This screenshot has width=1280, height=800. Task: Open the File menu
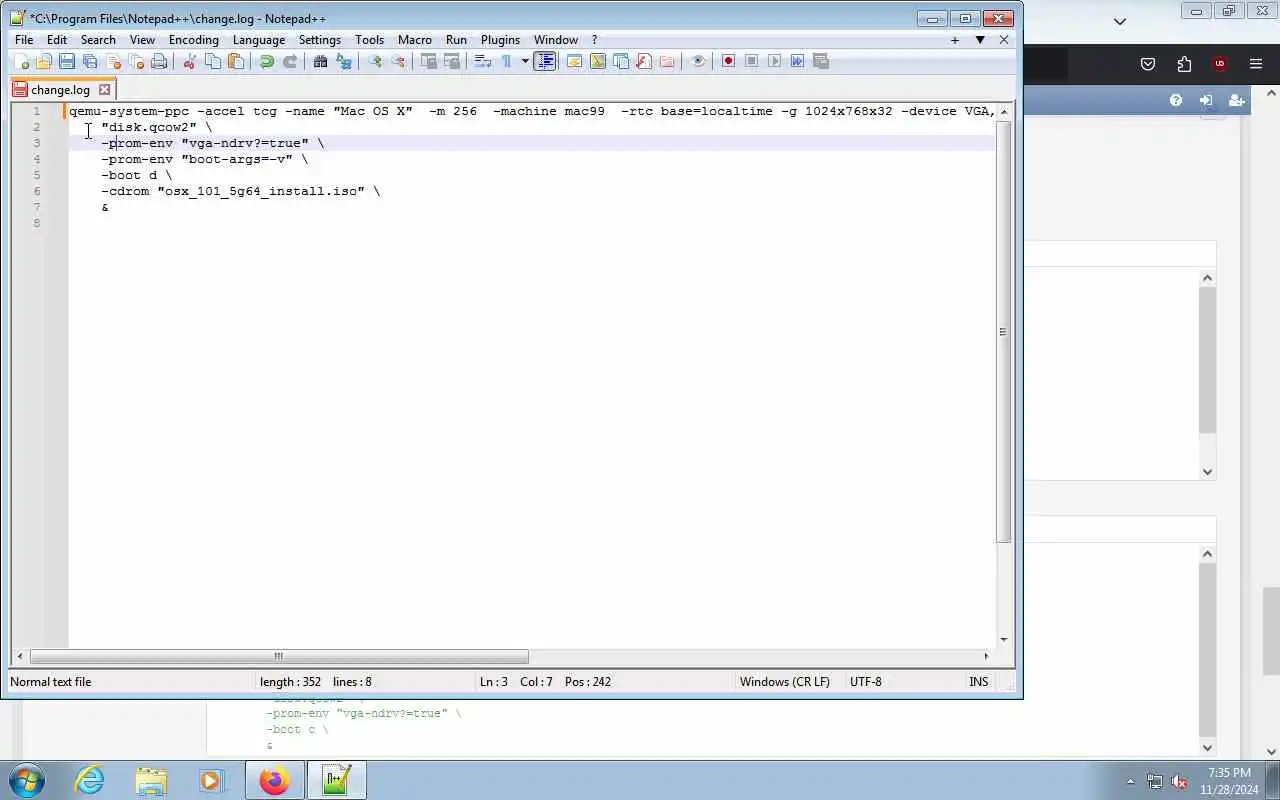pyautogui.click(x=24, y=40)
